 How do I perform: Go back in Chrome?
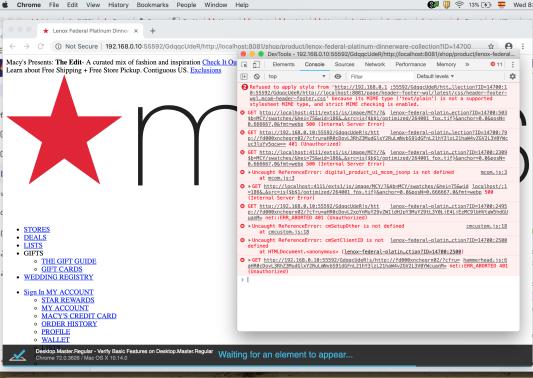pyautogui.click(x=13, y=46)
